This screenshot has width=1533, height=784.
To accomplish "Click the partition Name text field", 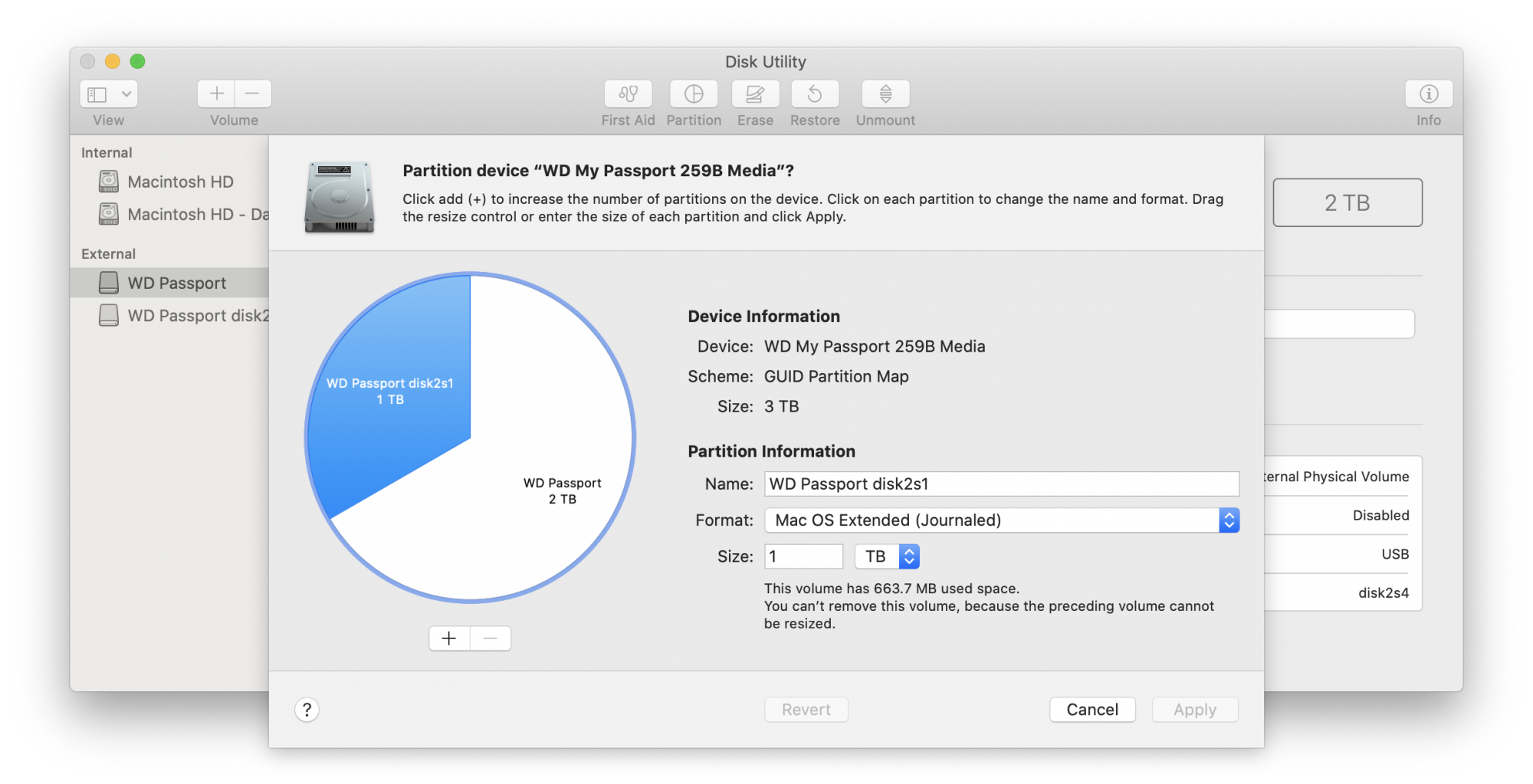I will coord(1002,484).
